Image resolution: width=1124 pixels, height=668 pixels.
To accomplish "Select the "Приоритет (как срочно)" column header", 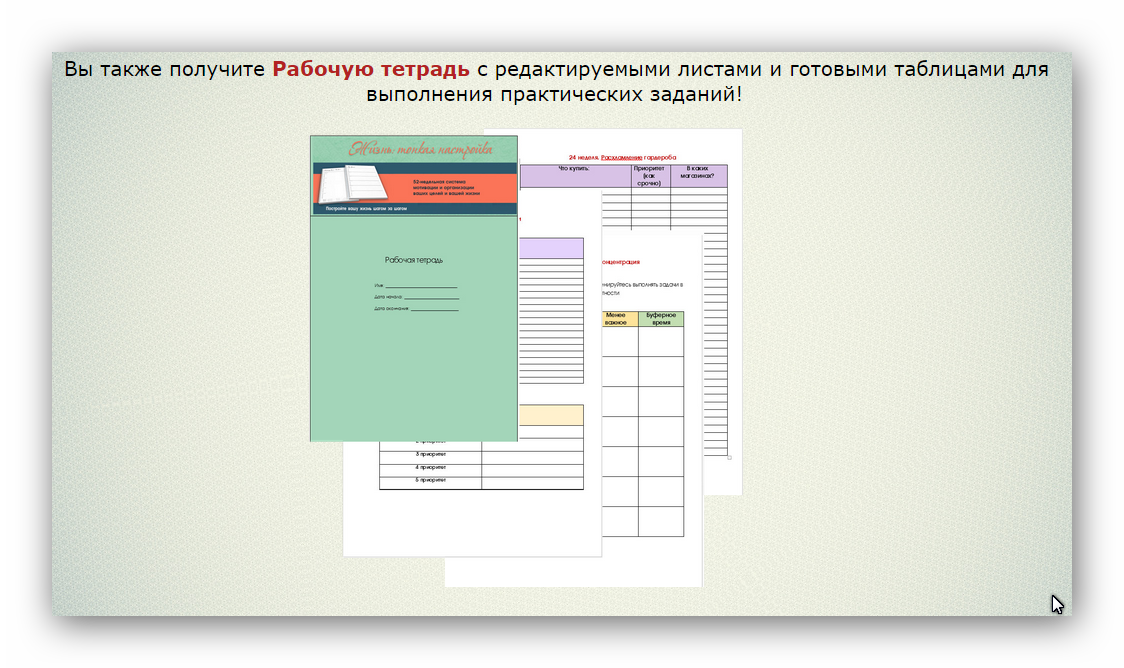I will coord(650,176).
